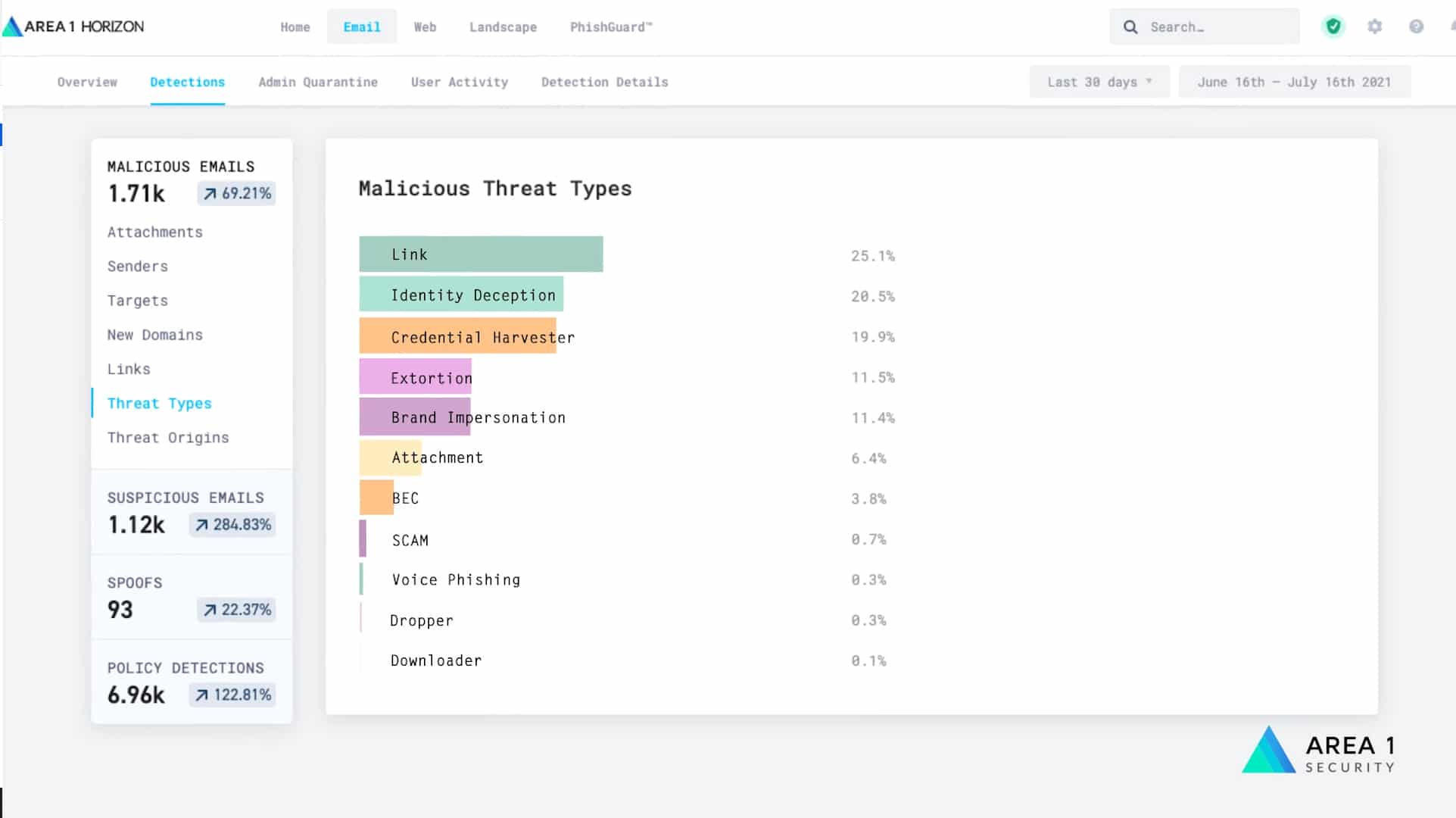Click the Area 1 Horizon logo
Screen dimensions: 1456x818
click(x=73, y=27)
